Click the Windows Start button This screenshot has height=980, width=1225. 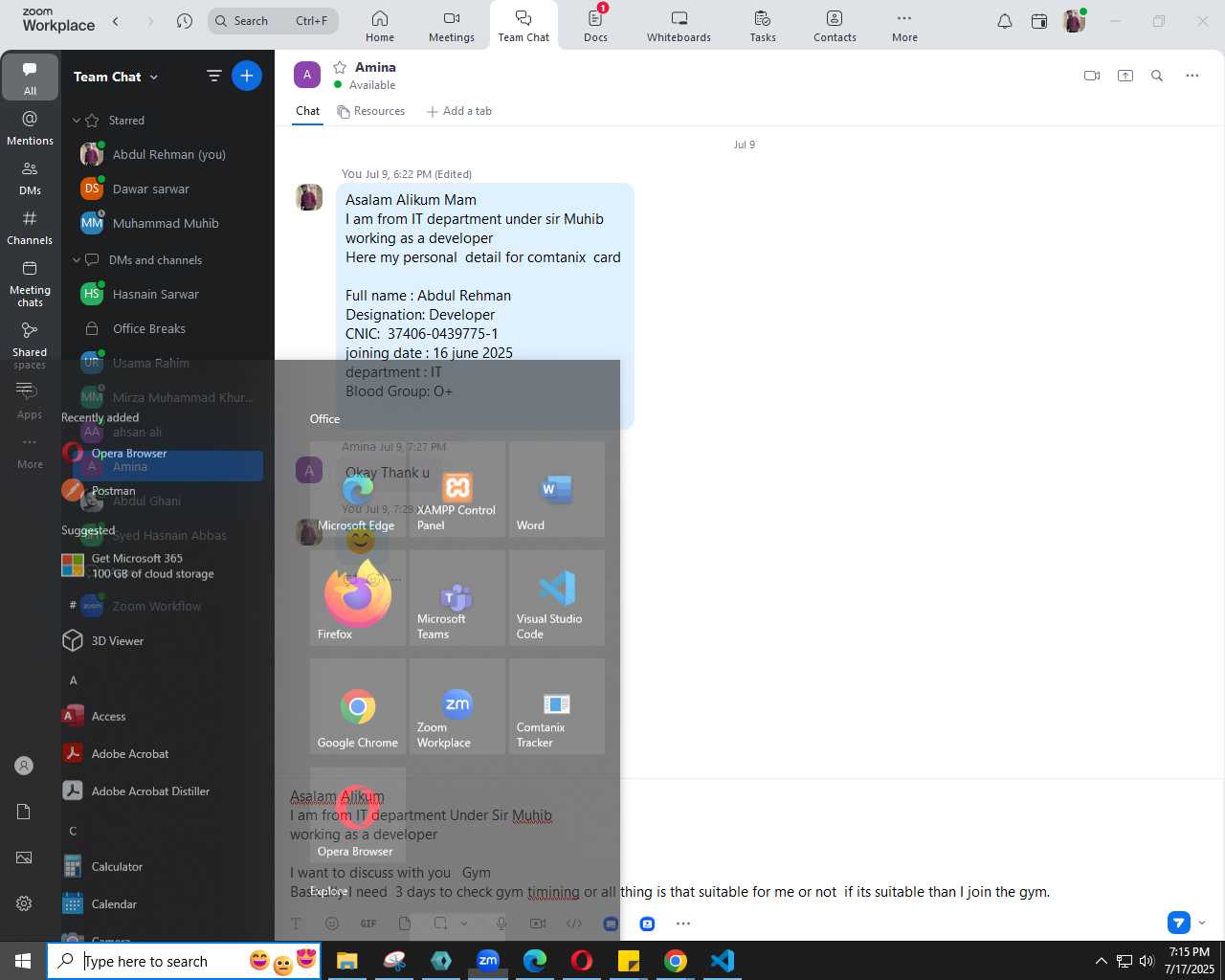[23, 961]
